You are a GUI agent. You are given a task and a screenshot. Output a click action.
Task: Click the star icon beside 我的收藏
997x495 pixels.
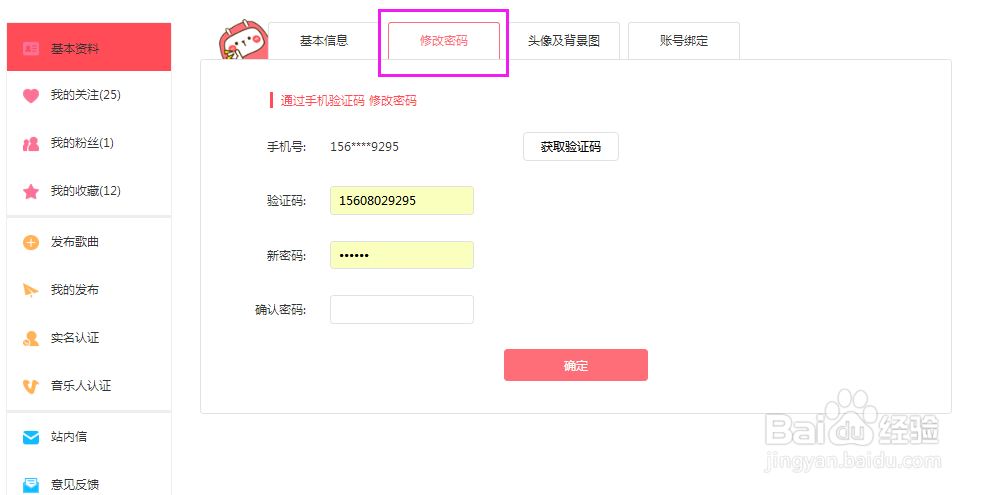pos(31,192)
